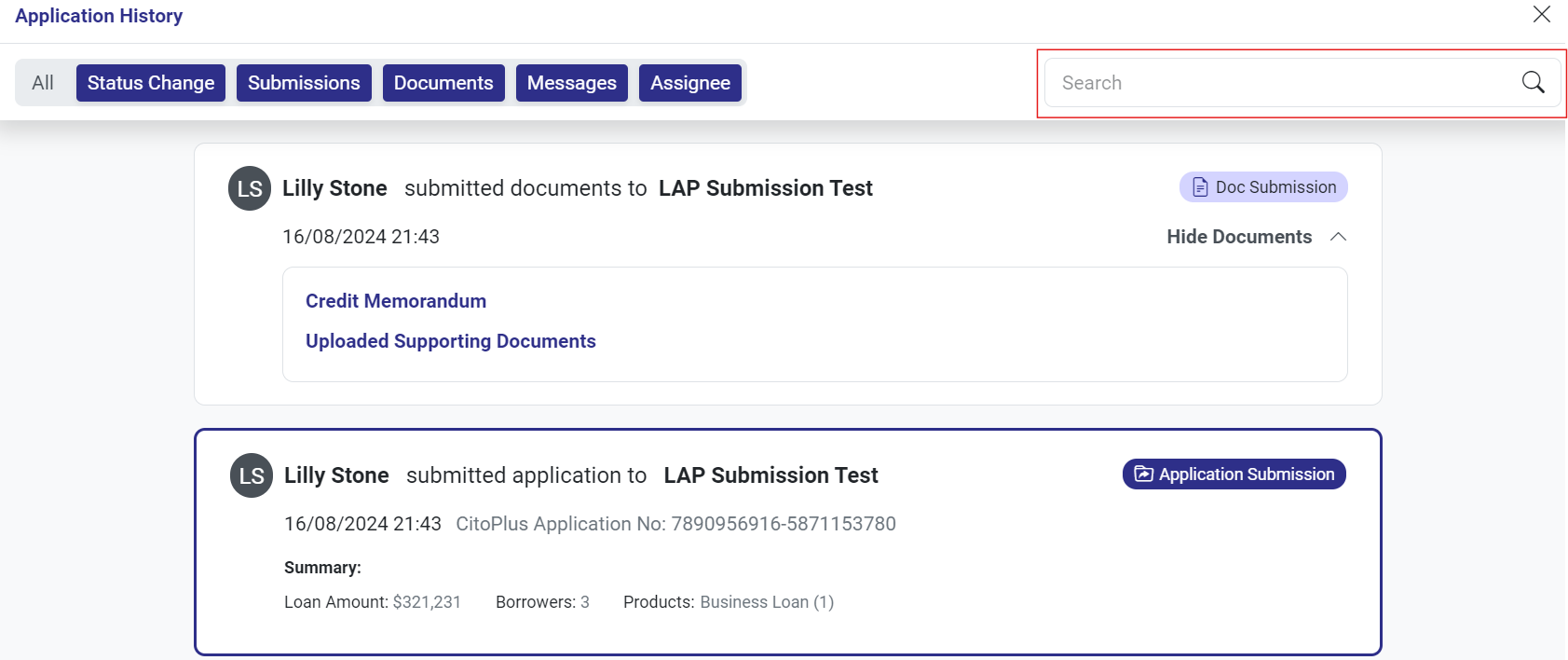The image size is (1568, 660).
Task: Click Business Loan product in summary
Action: [x=766, y=602]
